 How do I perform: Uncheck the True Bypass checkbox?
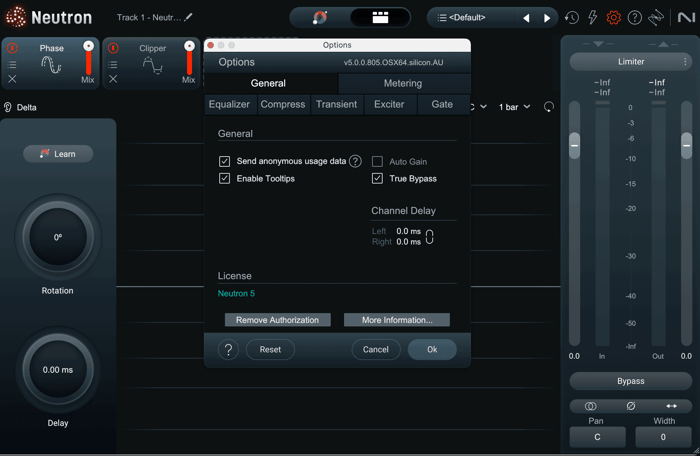pyautogui.click(x=377, y=179)
